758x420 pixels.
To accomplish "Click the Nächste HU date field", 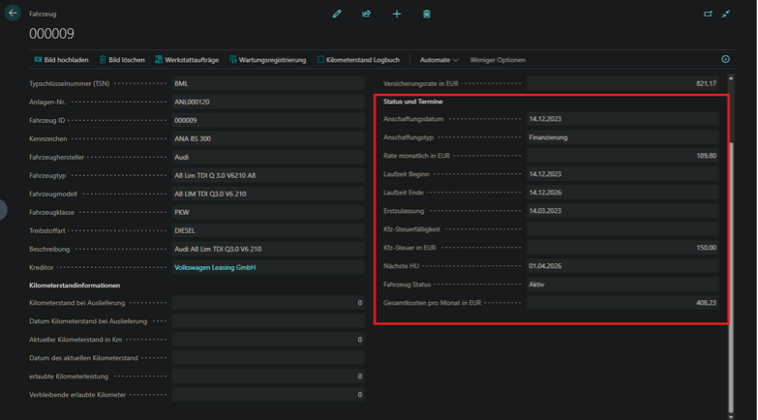I will pos(621,266).
